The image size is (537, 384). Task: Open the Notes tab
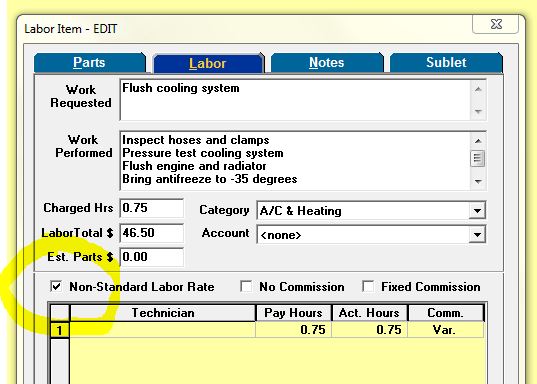[x=327, y=63]
